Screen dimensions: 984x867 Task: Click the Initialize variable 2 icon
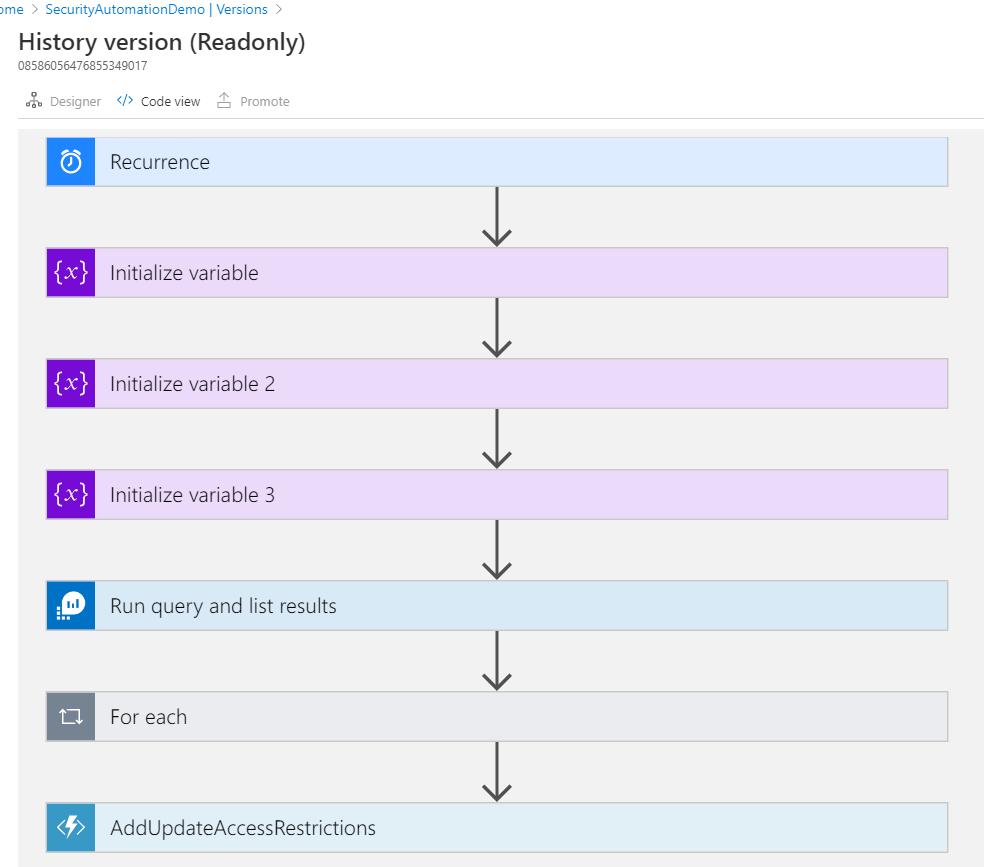point(71,384)
